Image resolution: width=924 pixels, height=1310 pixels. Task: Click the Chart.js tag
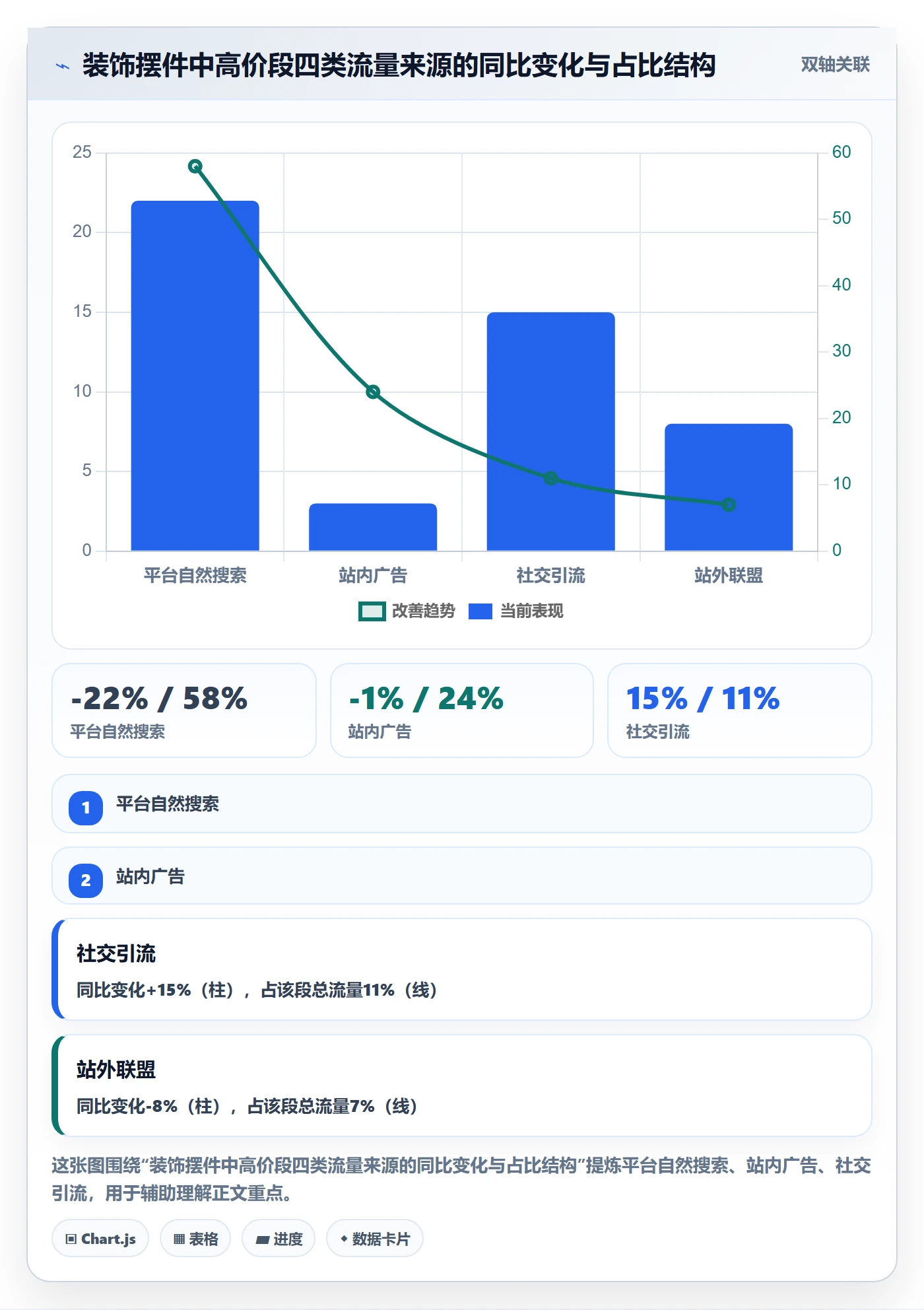100,1239
